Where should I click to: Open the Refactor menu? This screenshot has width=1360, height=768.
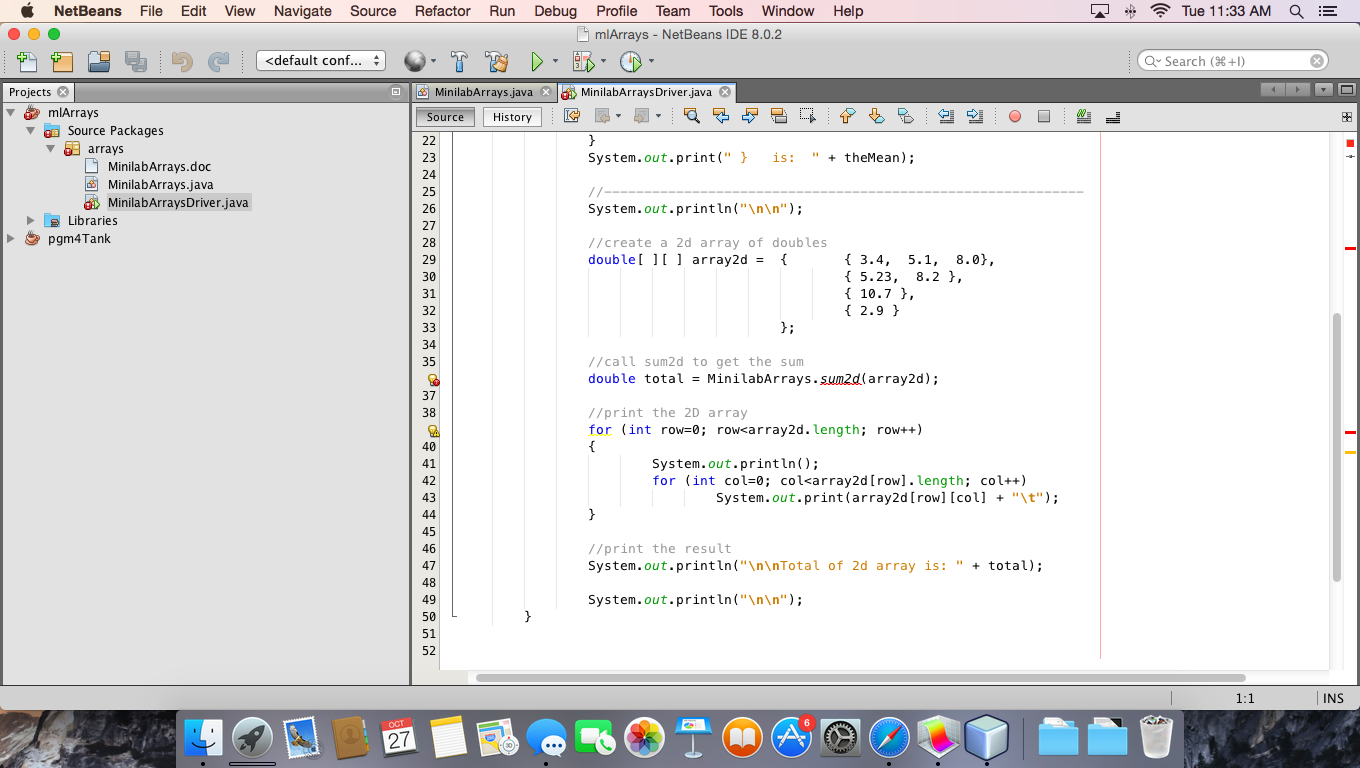(x=442, y=11)
